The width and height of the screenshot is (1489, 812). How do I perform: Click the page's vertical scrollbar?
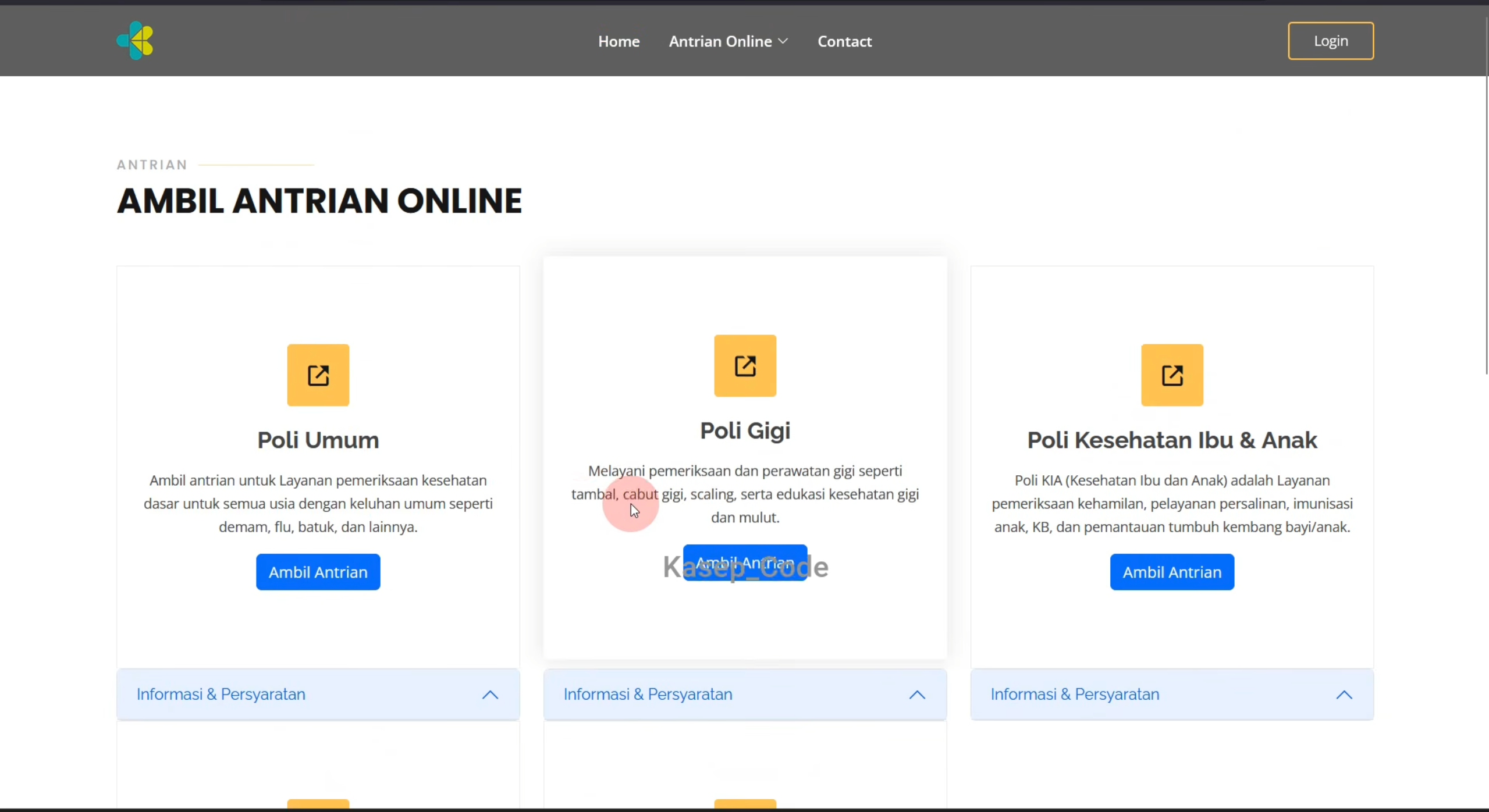coord(1486,195)
